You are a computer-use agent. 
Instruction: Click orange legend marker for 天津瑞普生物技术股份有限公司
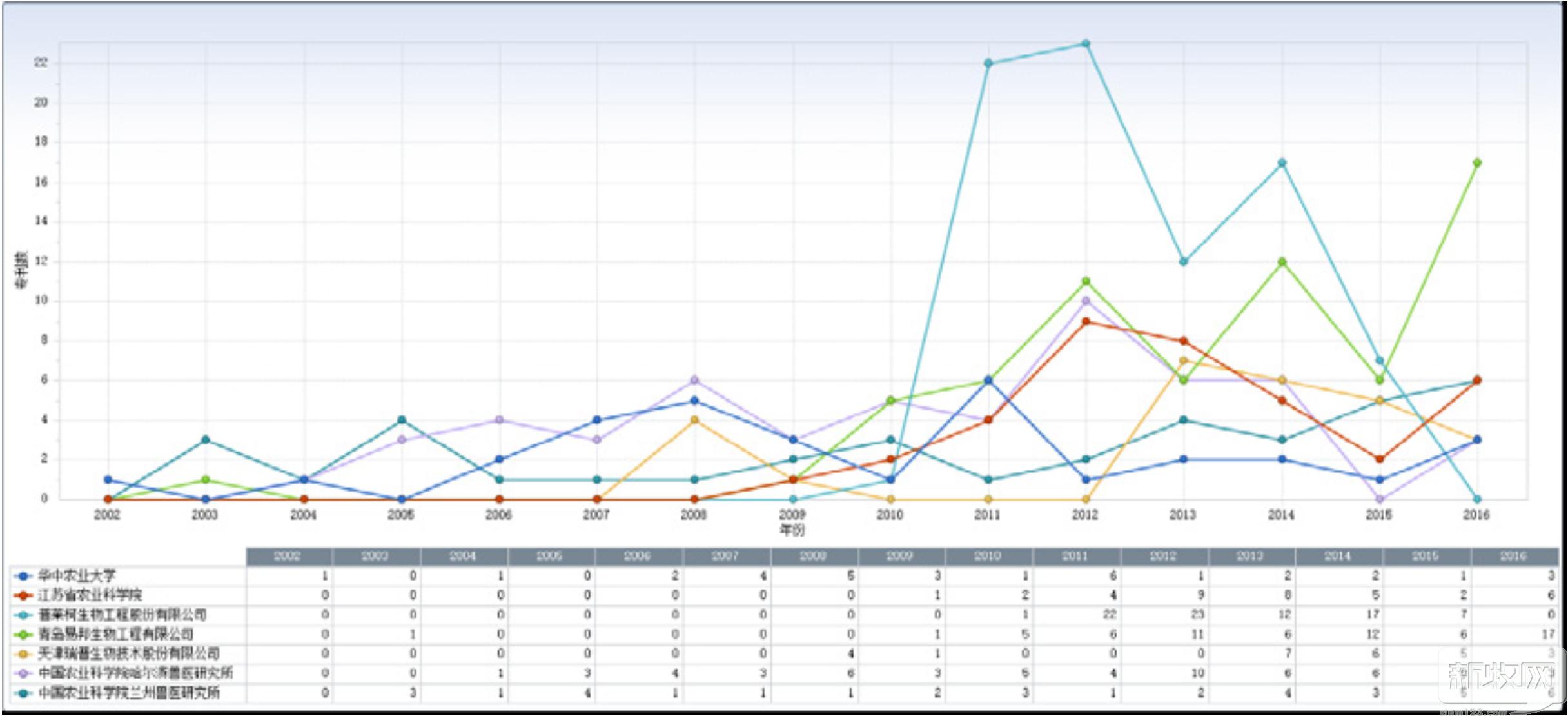pos(23,653)
